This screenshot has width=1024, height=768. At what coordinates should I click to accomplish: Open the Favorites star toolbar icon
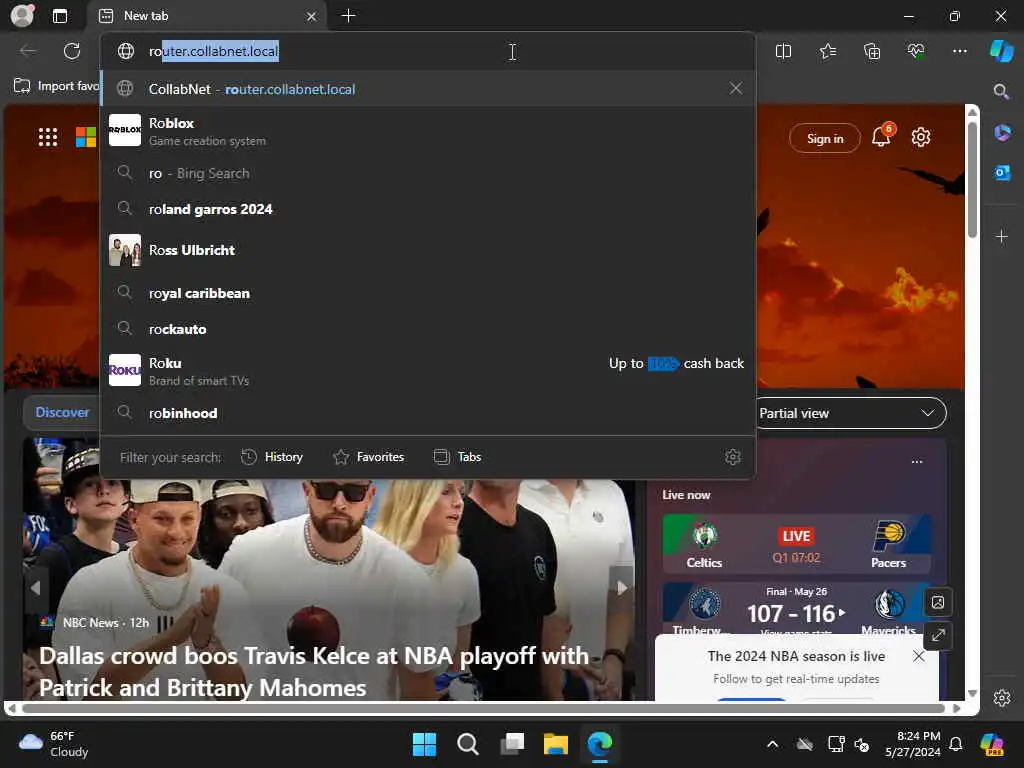(827, 51)
